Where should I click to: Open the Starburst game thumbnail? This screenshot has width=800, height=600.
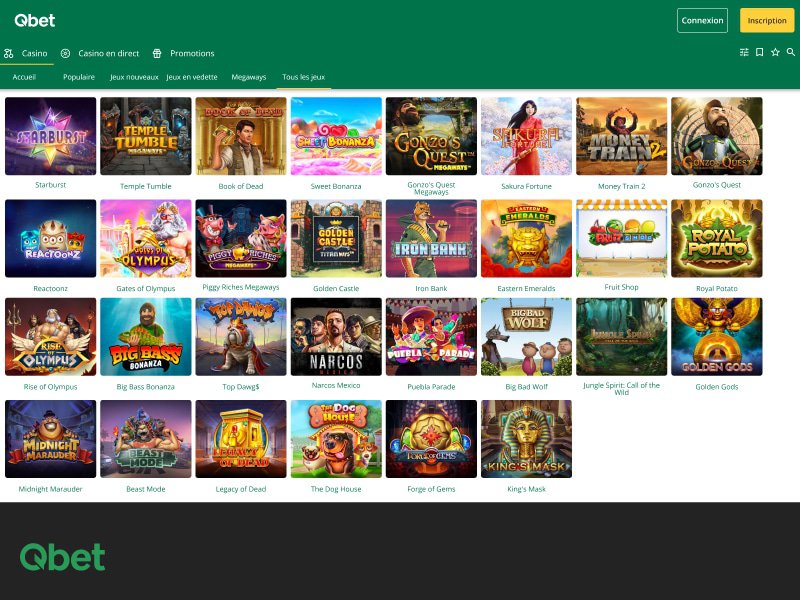[51, 136]
